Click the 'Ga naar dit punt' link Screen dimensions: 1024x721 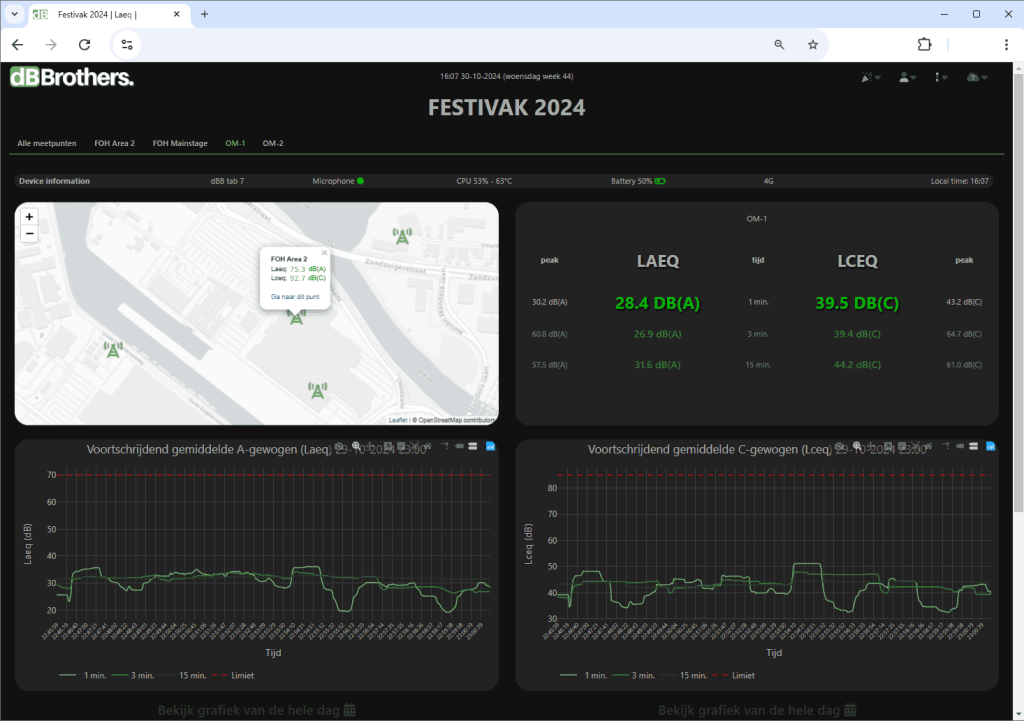(296, 297)
